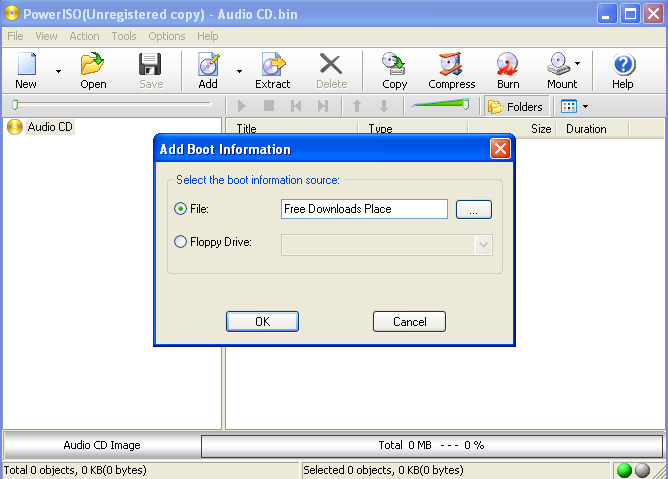The width and height of the screenshot is (668, 479).
Task: Click the Move up arrow icon
Action: pyautogui.click(x=357, y=106)
